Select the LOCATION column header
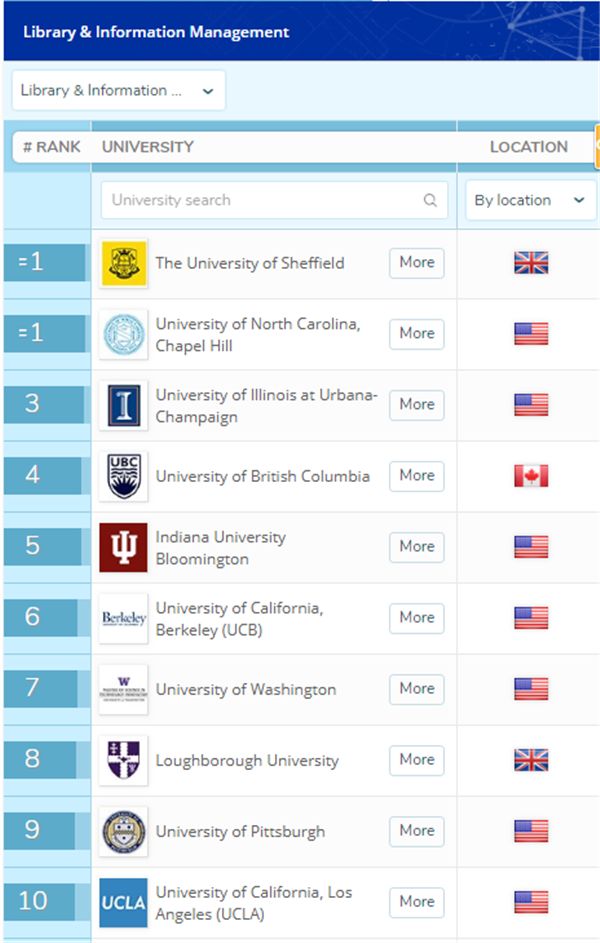The image size is (600, 943). pyautogui.click(x=528, y=147)
